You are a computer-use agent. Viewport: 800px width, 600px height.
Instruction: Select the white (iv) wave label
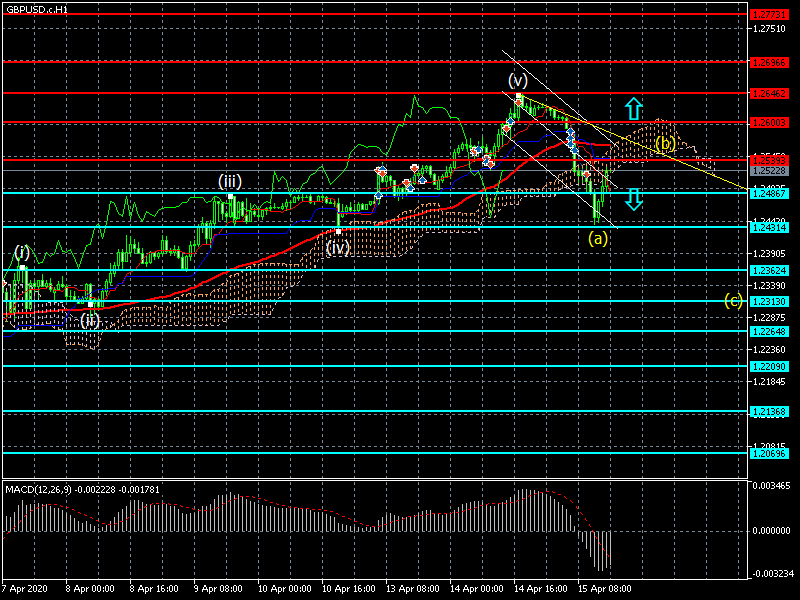[x=338, y=247]
